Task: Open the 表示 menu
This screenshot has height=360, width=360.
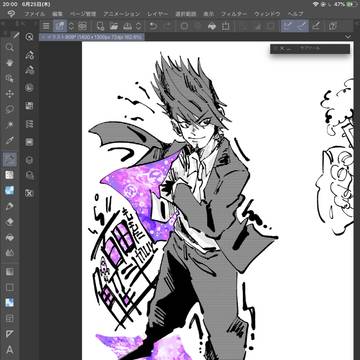Action: 208,14
